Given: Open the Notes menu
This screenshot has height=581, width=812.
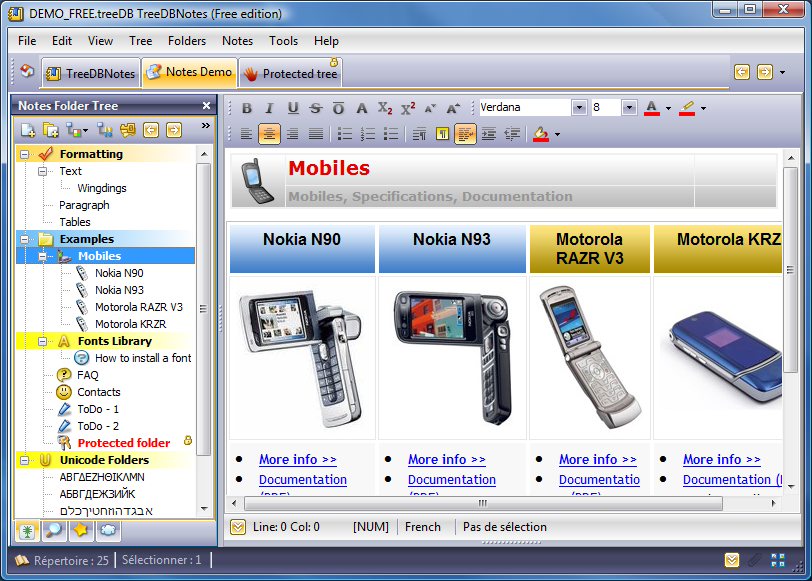Looking at the screenshot, I should [x=237, y=40].
